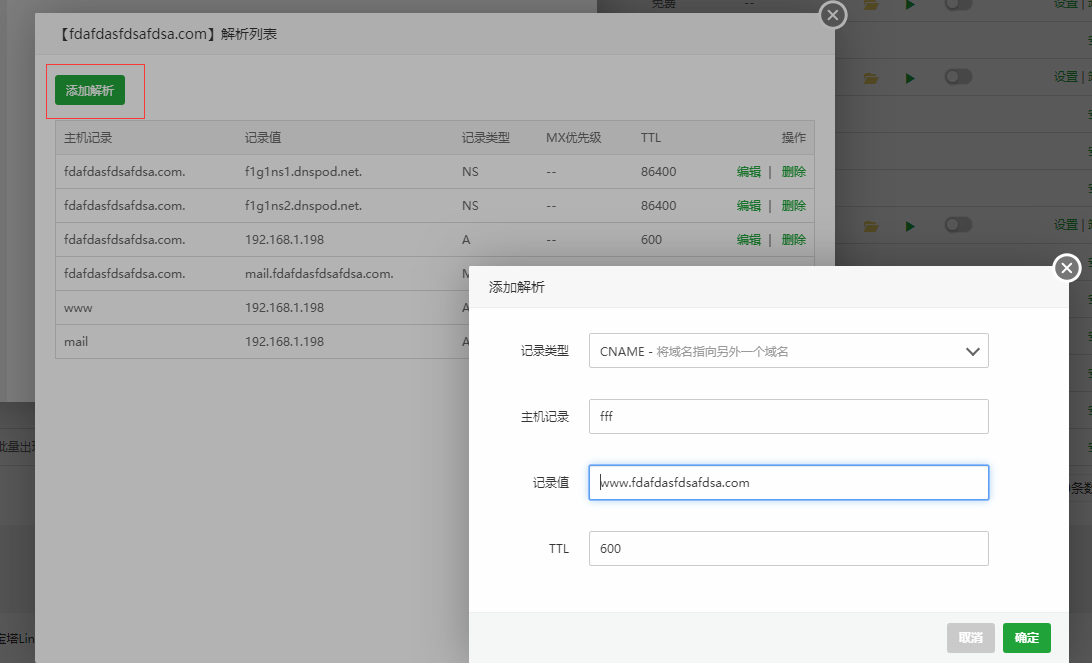Click the 记录类型 label in the dialog
The height and width of the screenshot is (663, 1092).
point(545,351)
